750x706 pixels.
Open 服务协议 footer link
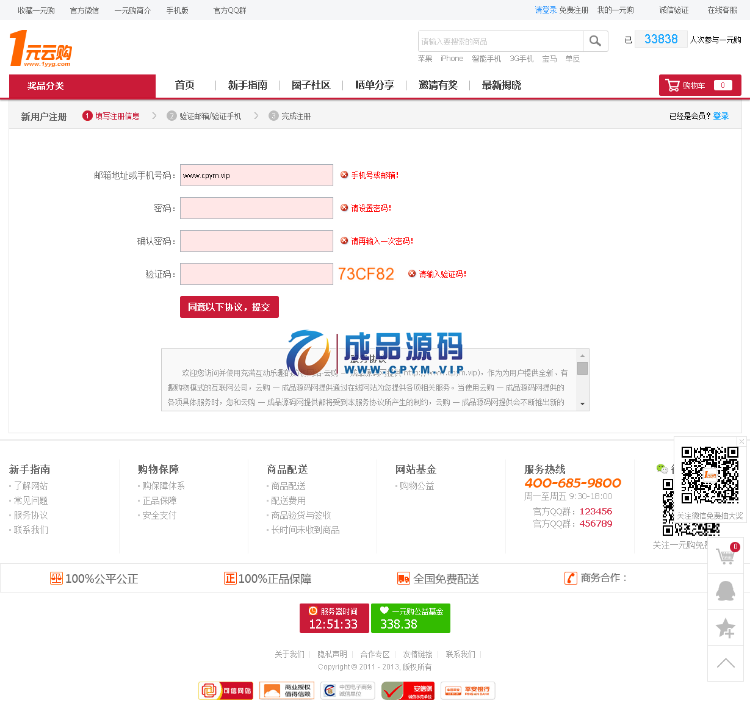(x=31, y=515)
